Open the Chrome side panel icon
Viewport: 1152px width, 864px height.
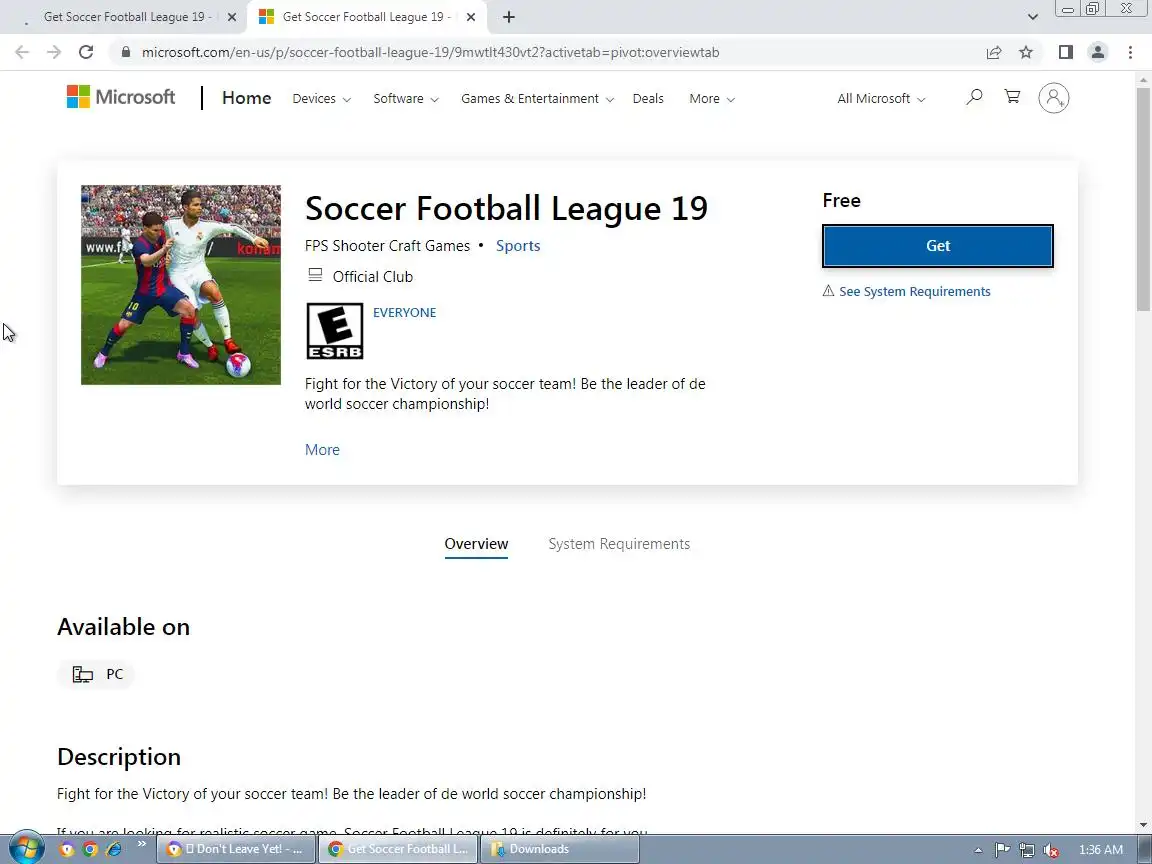point(1066,52)
